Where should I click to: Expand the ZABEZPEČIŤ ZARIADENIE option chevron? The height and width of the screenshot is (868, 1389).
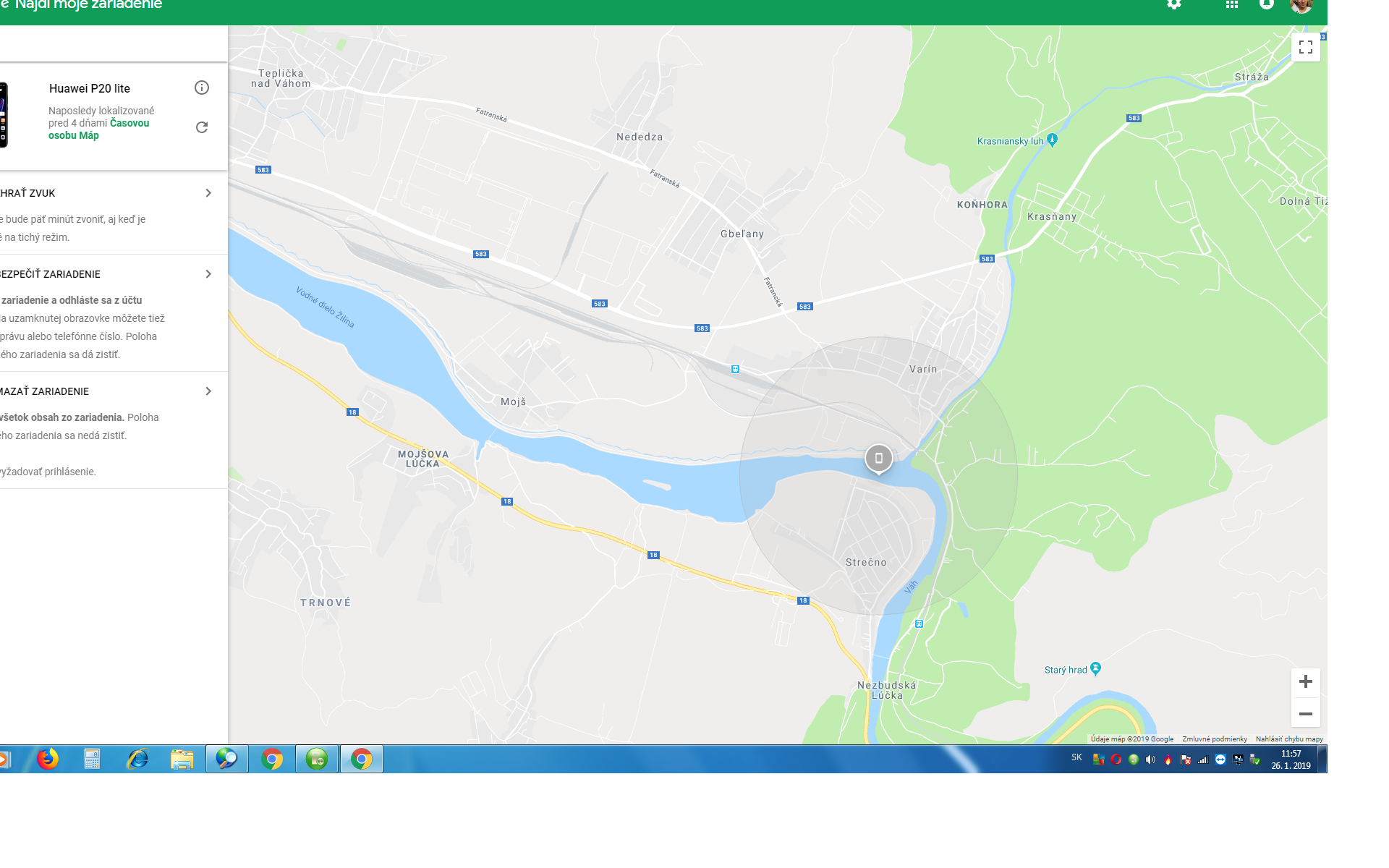208,274
